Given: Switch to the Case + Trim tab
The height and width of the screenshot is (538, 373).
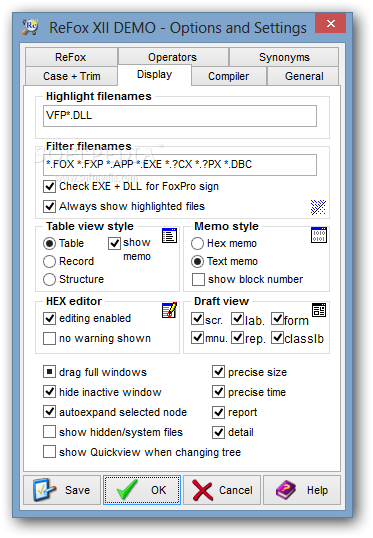Looking at the screenshot, I should click(71, 76).
